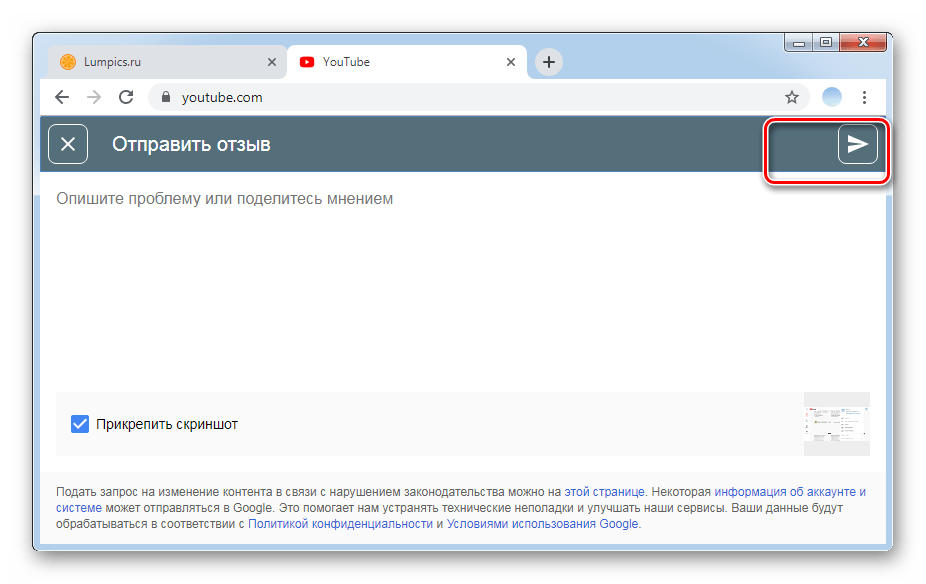Viewport: 926px width, 584px height.
Task: Maximize the Chrome window
Action: 826,43
